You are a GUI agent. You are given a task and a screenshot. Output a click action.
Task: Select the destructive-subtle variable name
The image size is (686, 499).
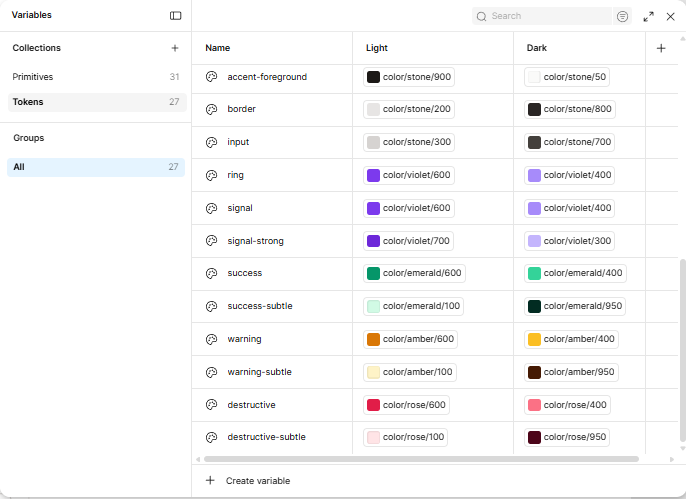pyautogui.click(x=266, y=437)
